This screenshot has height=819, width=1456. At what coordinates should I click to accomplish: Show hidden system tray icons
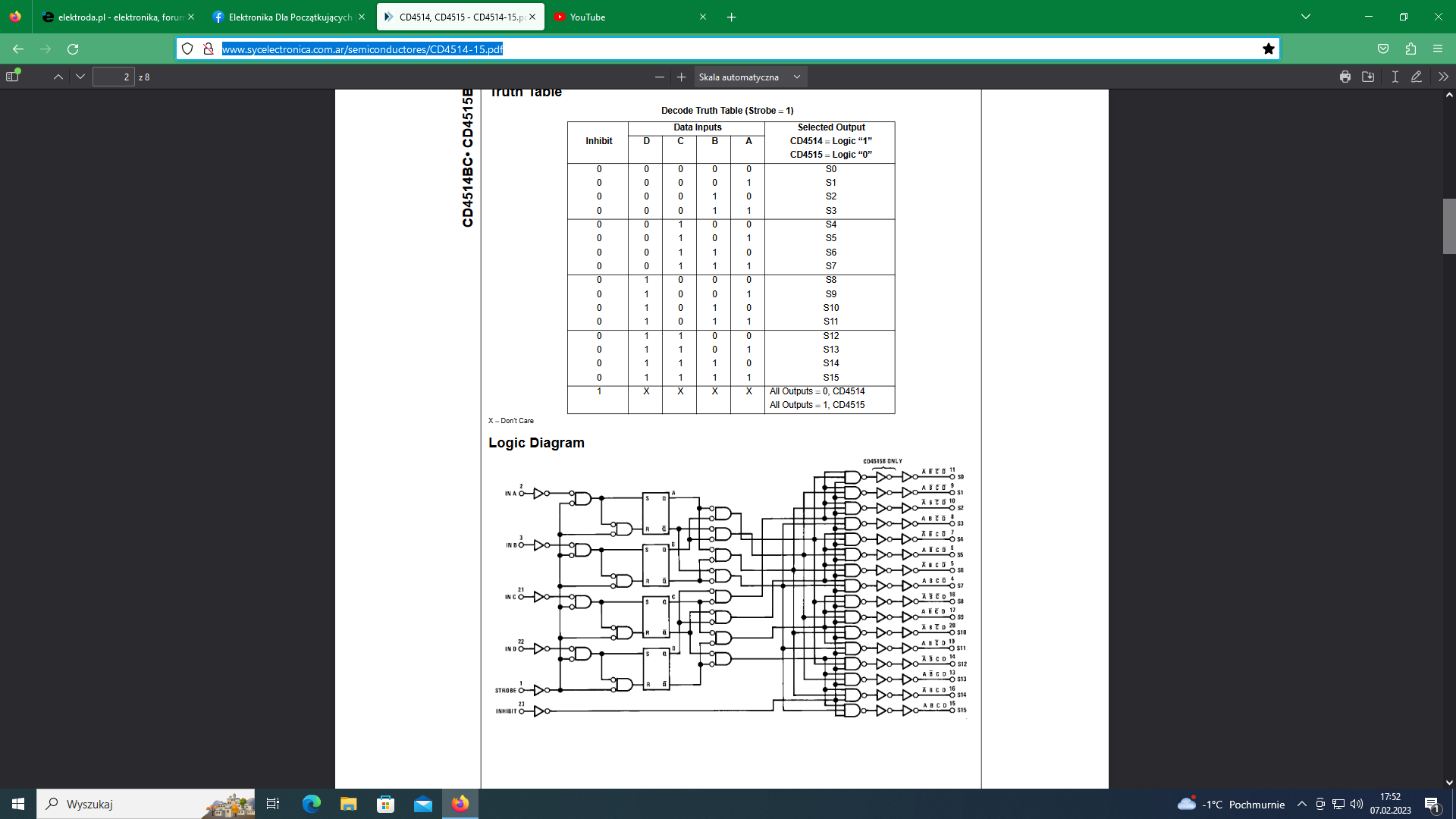[x=1302, y=804]
